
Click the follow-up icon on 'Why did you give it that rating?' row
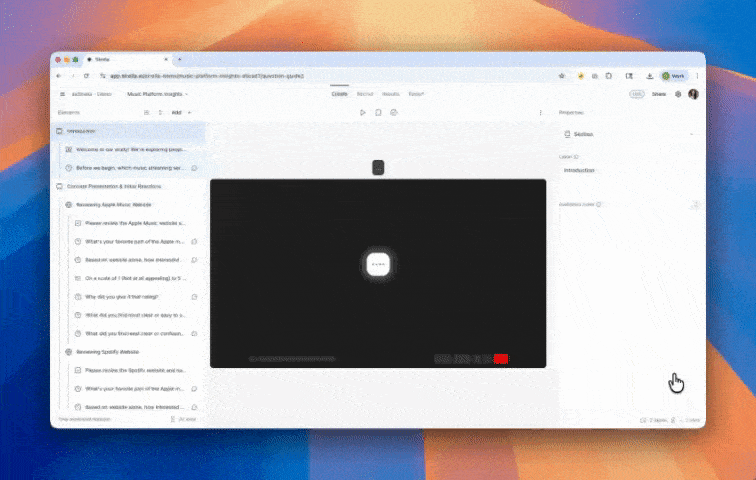point(194,297)
